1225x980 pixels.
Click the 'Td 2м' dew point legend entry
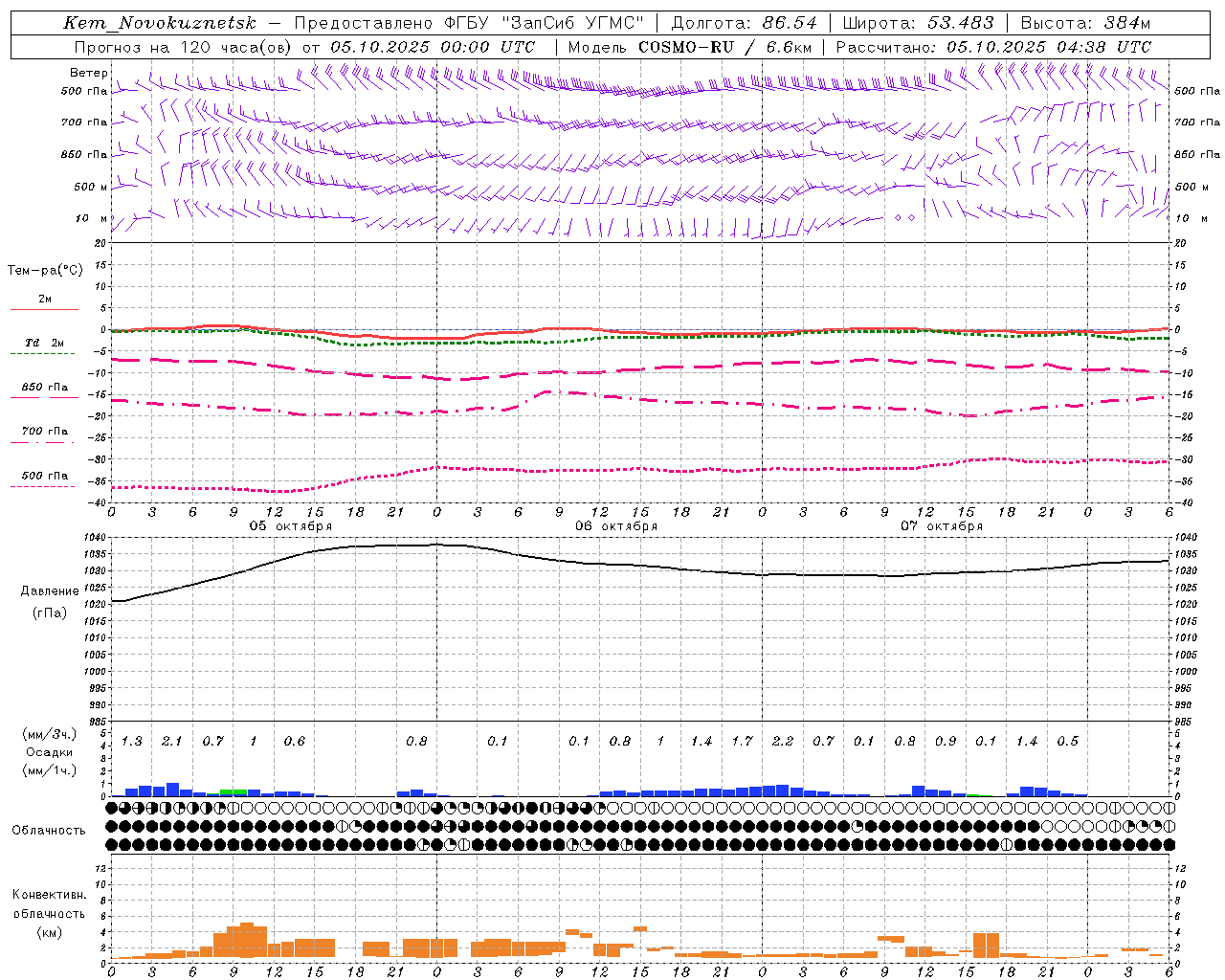[x=44, y=343]
